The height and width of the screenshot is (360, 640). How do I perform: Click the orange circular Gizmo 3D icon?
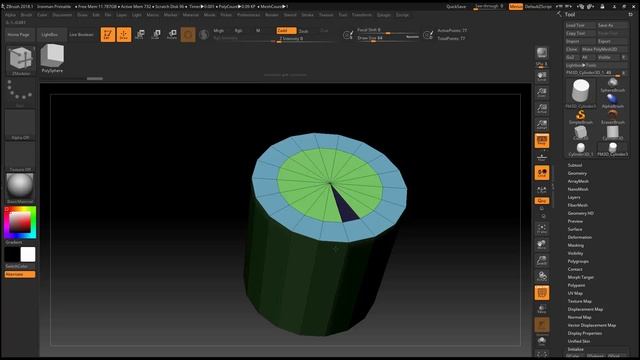188,35
